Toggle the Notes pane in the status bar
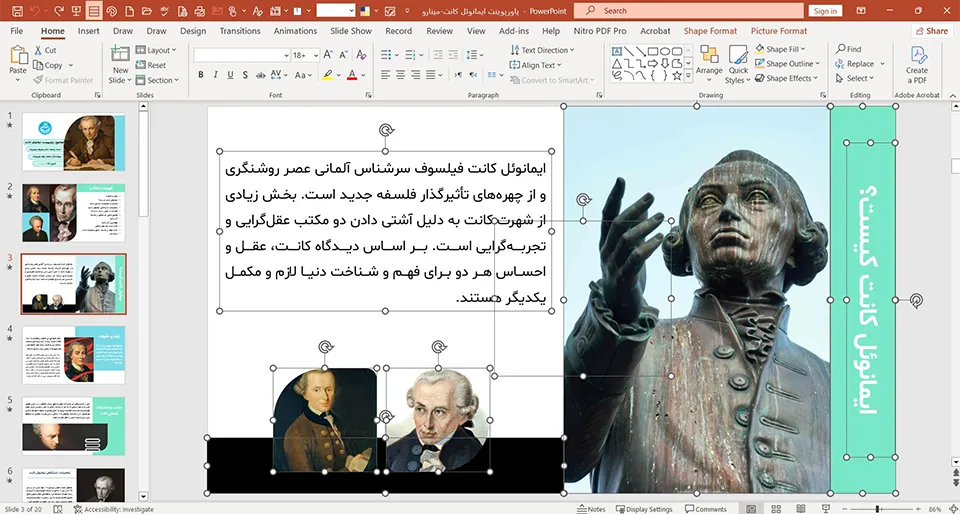Viewport: 960px width, 514px height. click(591, 509)
